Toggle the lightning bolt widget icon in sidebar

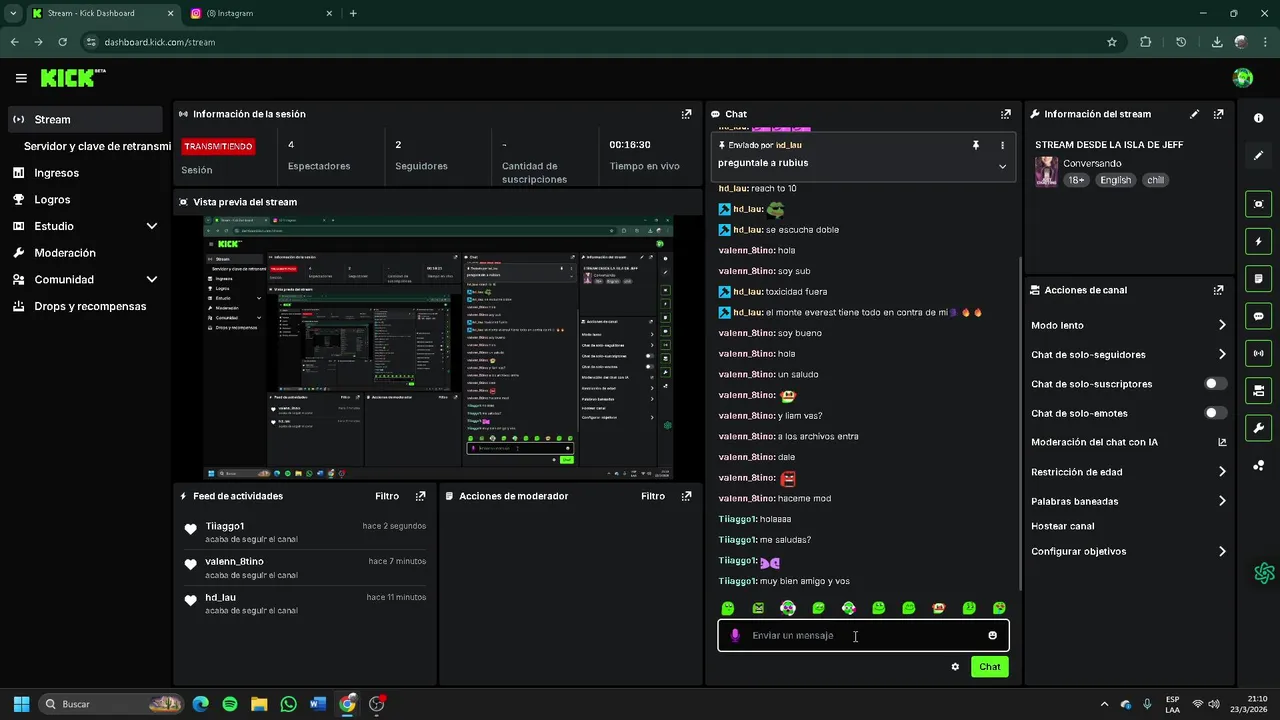tap(1258, 241)
